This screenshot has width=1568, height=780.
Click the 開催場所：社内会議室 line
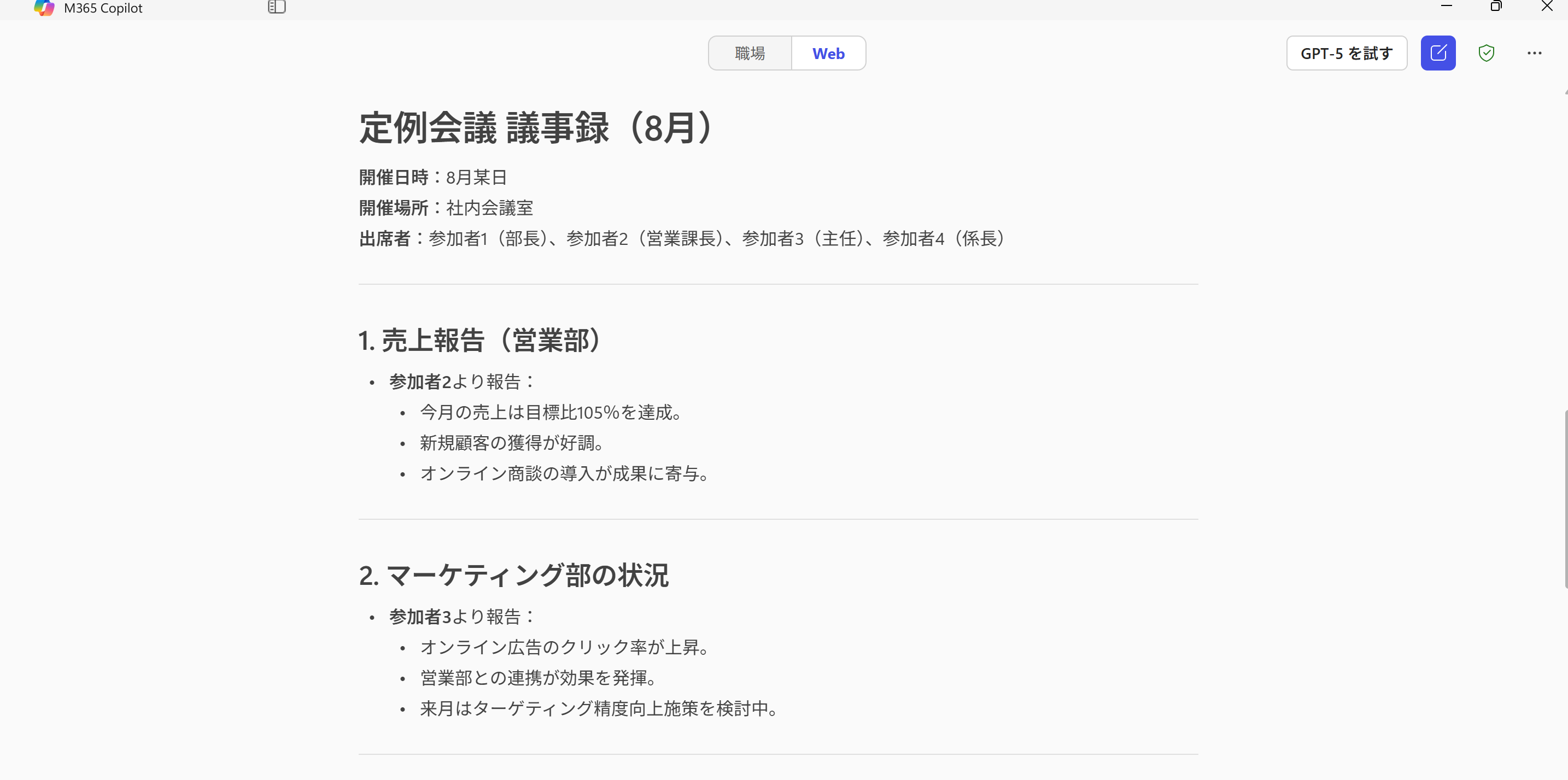pyautogui.click(x=445, y=208)
